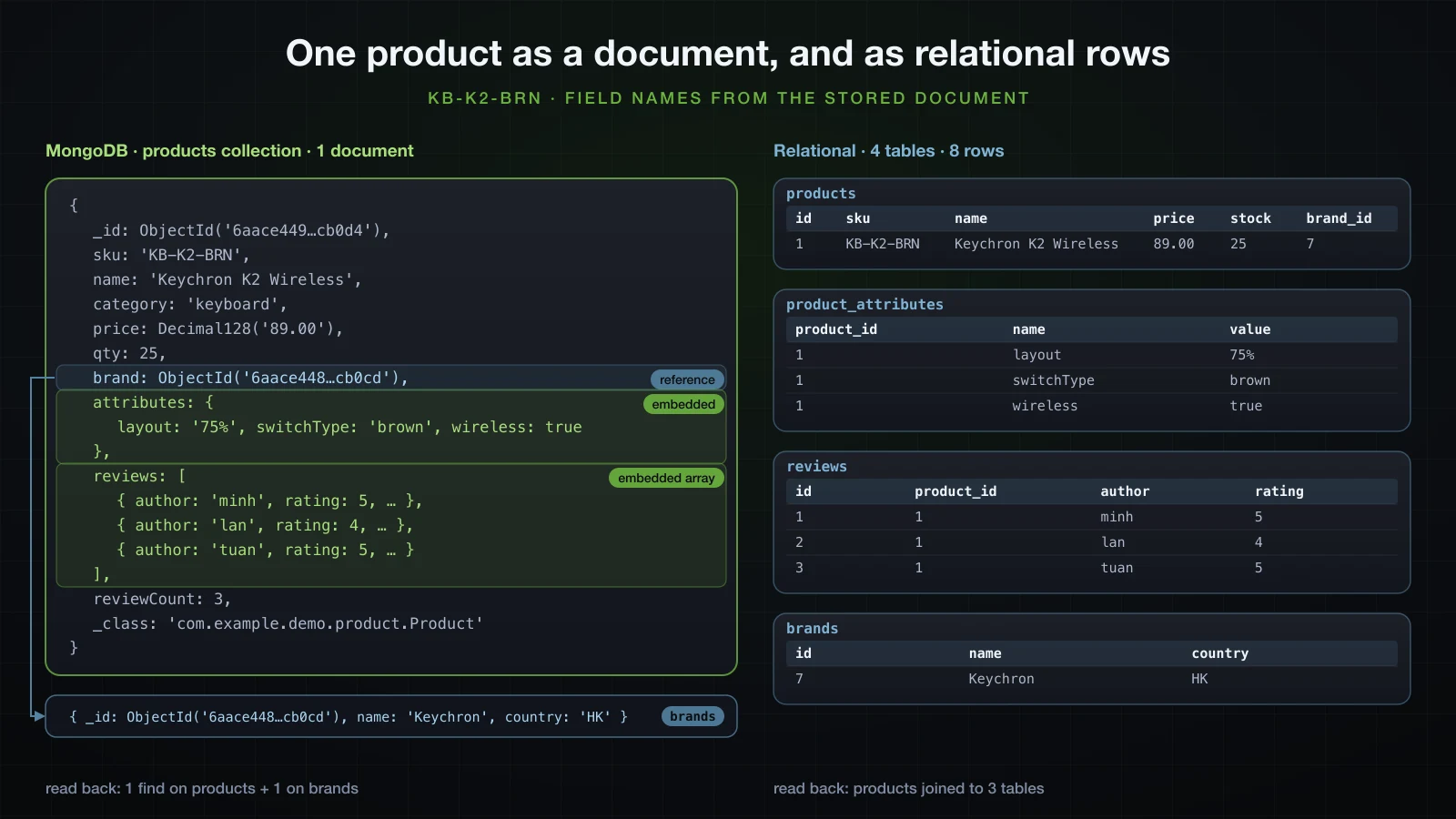Click the 'Keychron K2 Wireless' cell in products table

point(1036,244)
